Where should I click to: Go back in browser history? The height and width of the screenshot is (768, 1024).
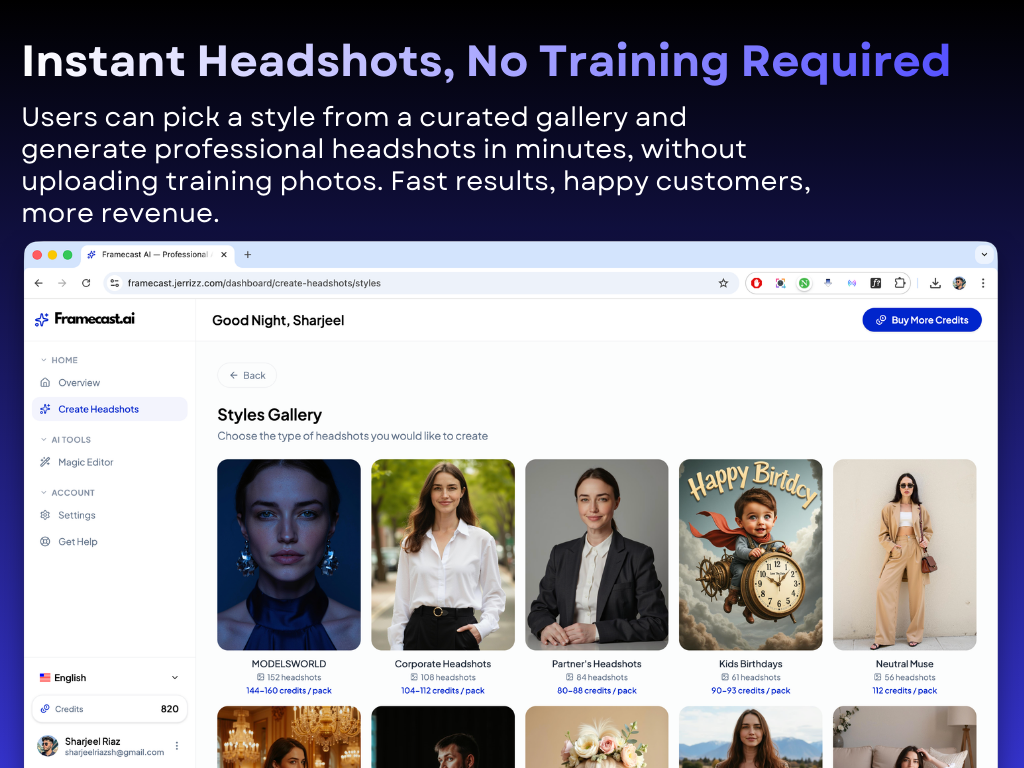pyautogui.click(x=39, y=283)
